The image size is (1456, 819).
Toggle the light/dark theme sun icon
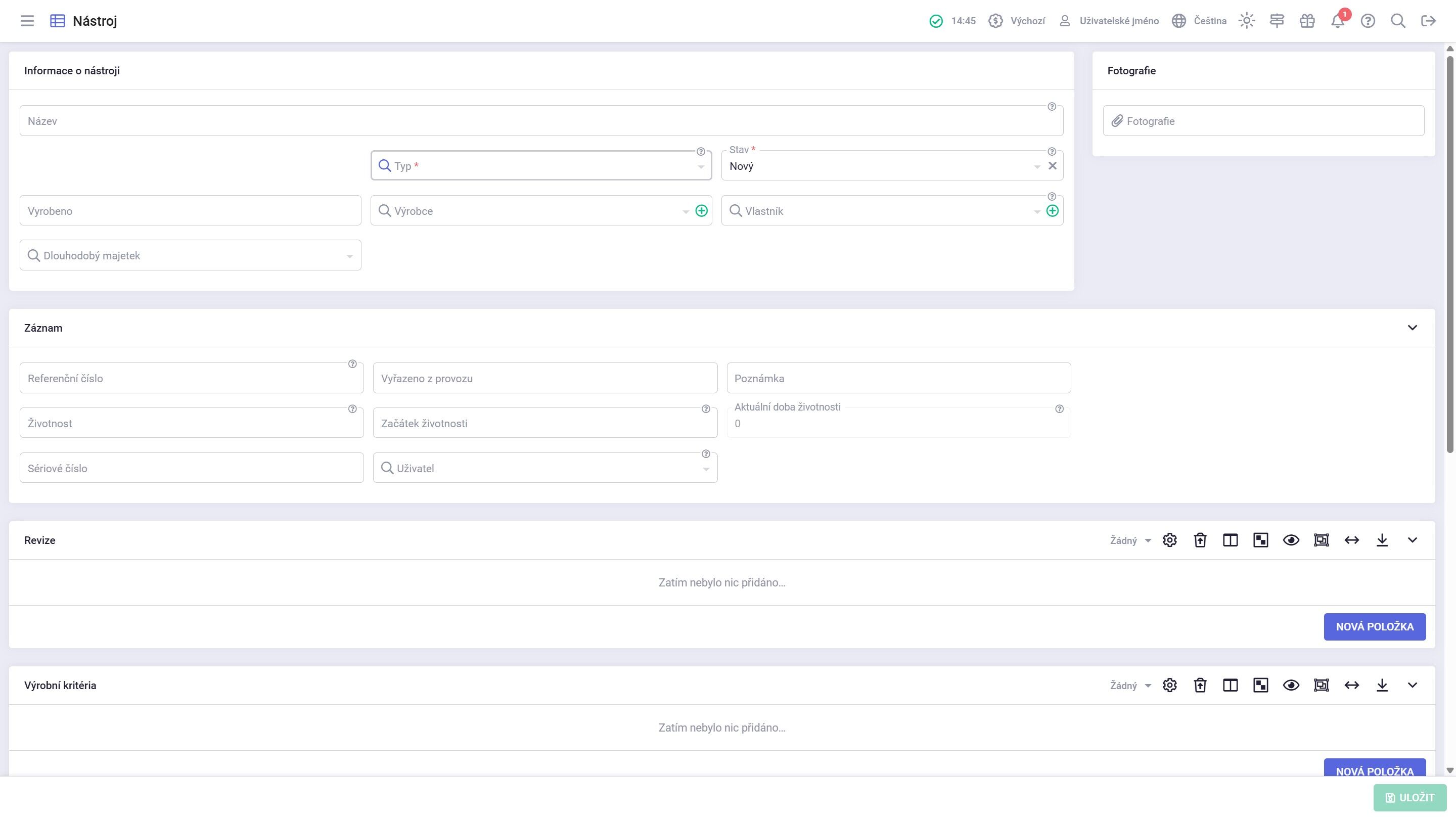(1246, 21)
